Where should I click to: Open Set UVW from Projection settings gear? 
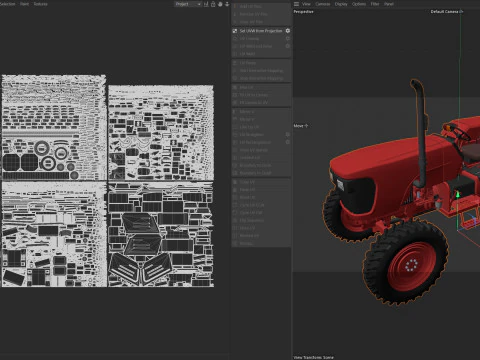pos(288,31)
